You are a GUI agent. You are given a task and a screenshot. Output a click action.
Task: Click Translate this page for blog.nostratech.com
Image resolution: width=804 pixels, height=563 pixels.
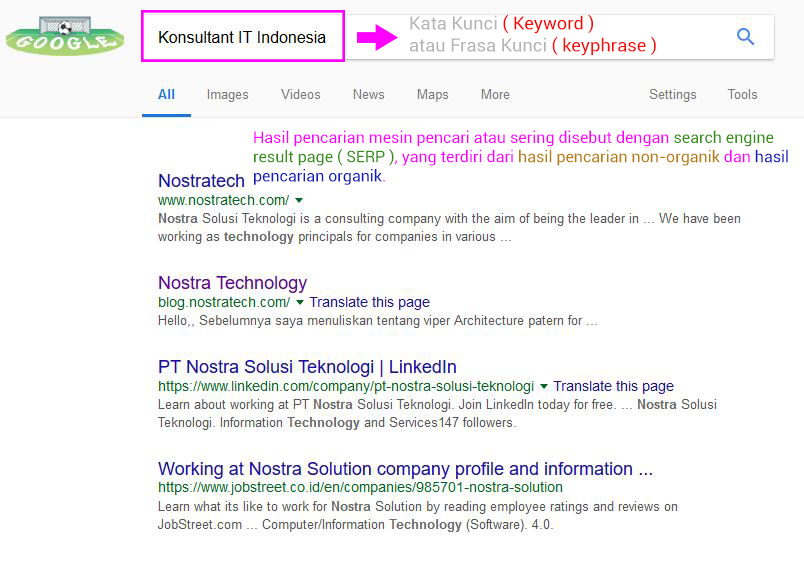coord(369,302)
